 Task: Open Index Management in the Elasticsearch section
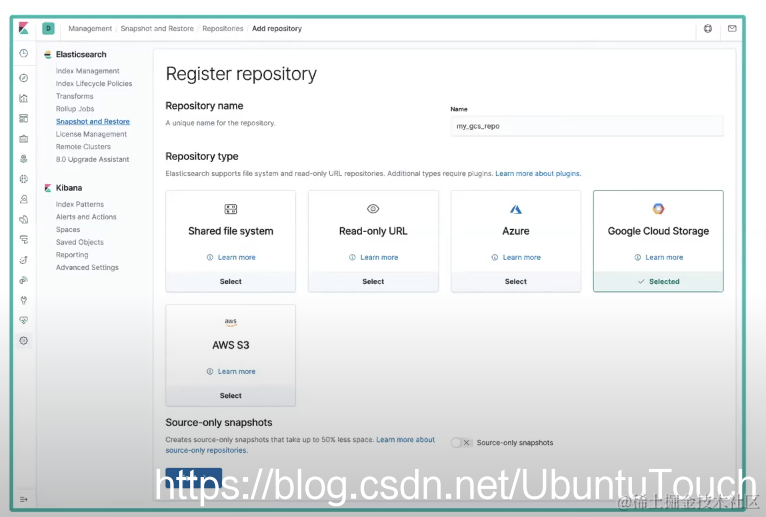tap(87, 71)
